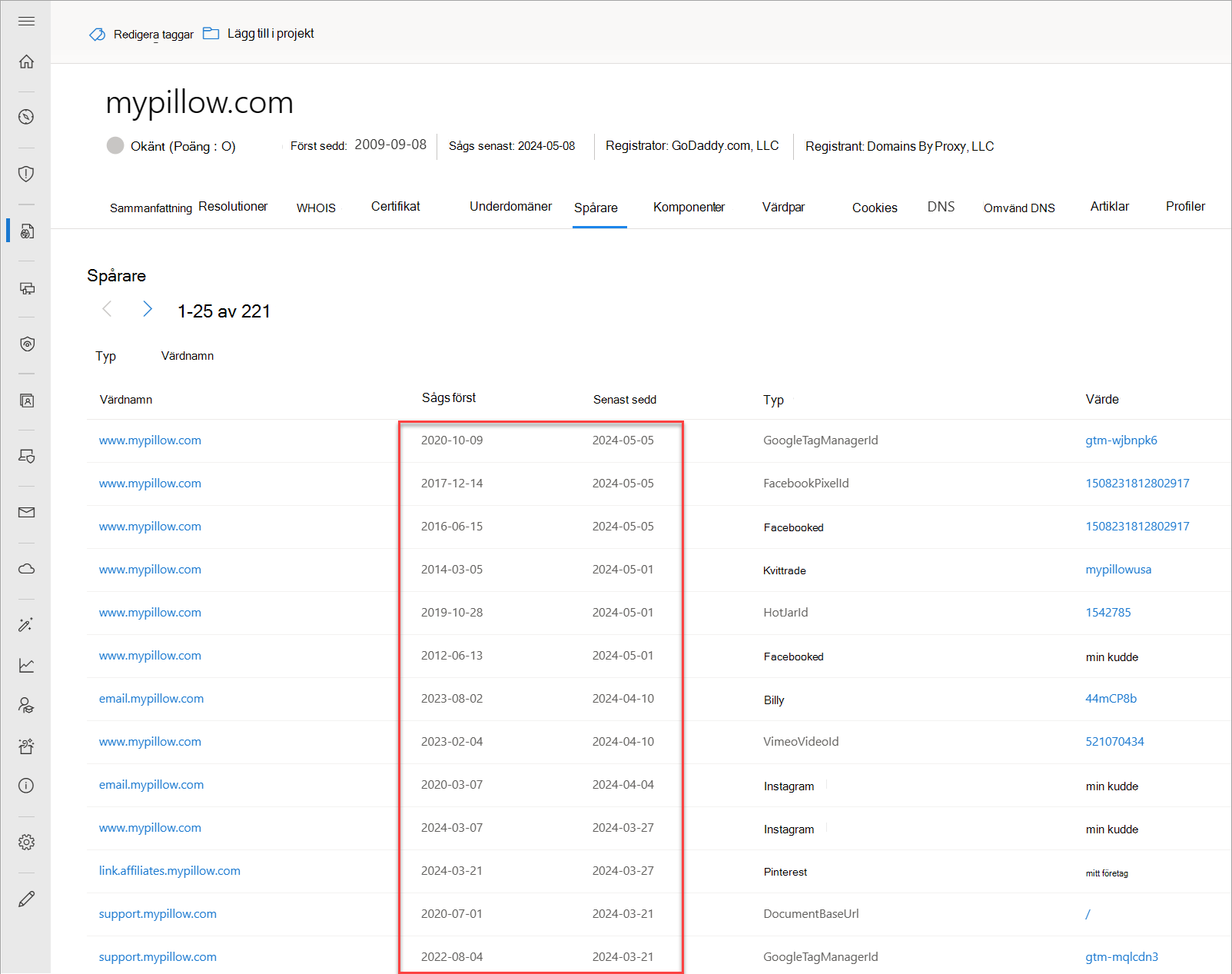Open the Omvänd DNS tab
This screenshot has width=1232, height=974.
click(x=1019, y=208)
